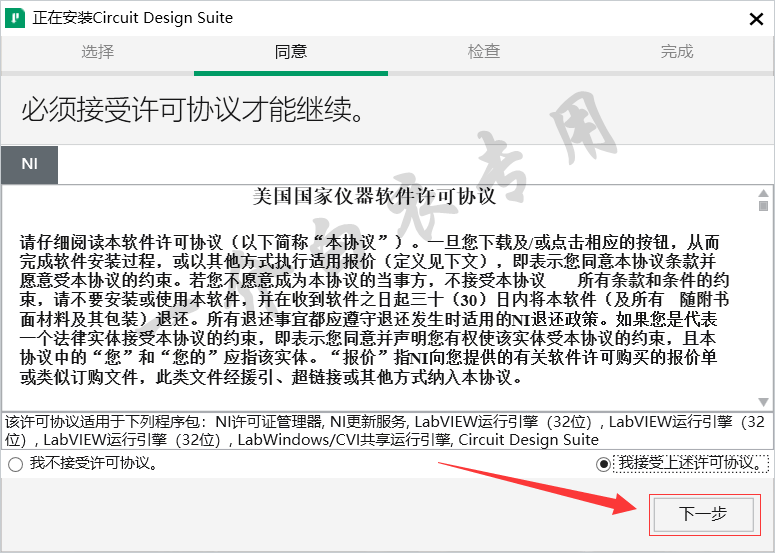Select the 完成 step tab
This screenshot has height=553, width=775.
coord(677,51)
